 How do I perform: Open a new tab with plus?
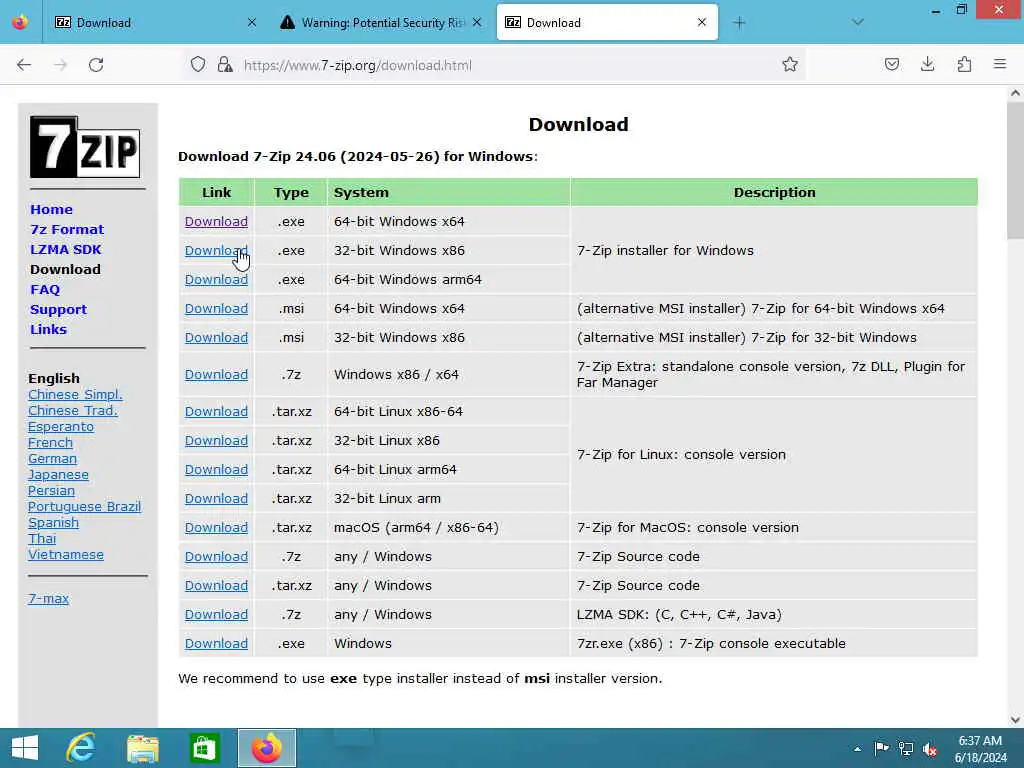point(739,23)
